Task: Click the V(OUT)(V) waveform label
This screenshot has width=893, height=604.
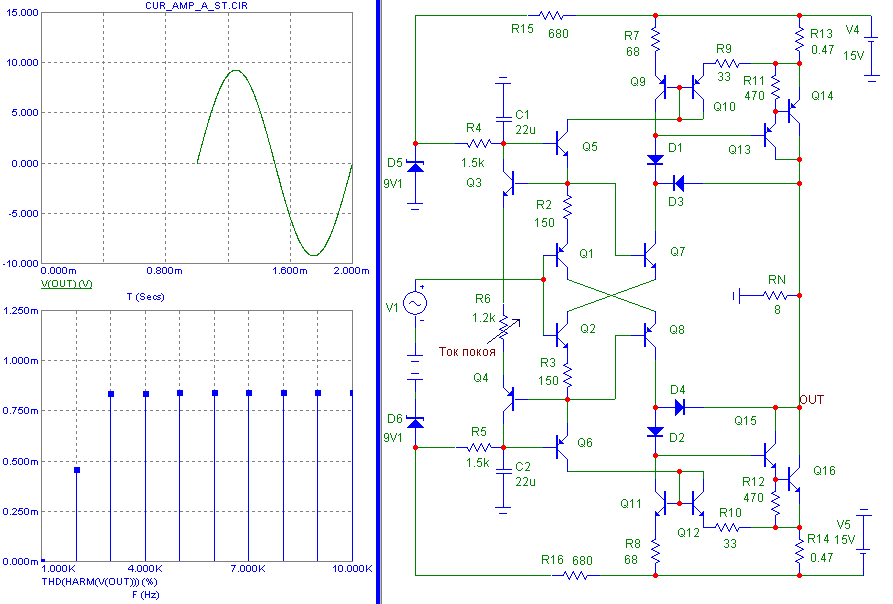Action: click(x=67, y=283)
